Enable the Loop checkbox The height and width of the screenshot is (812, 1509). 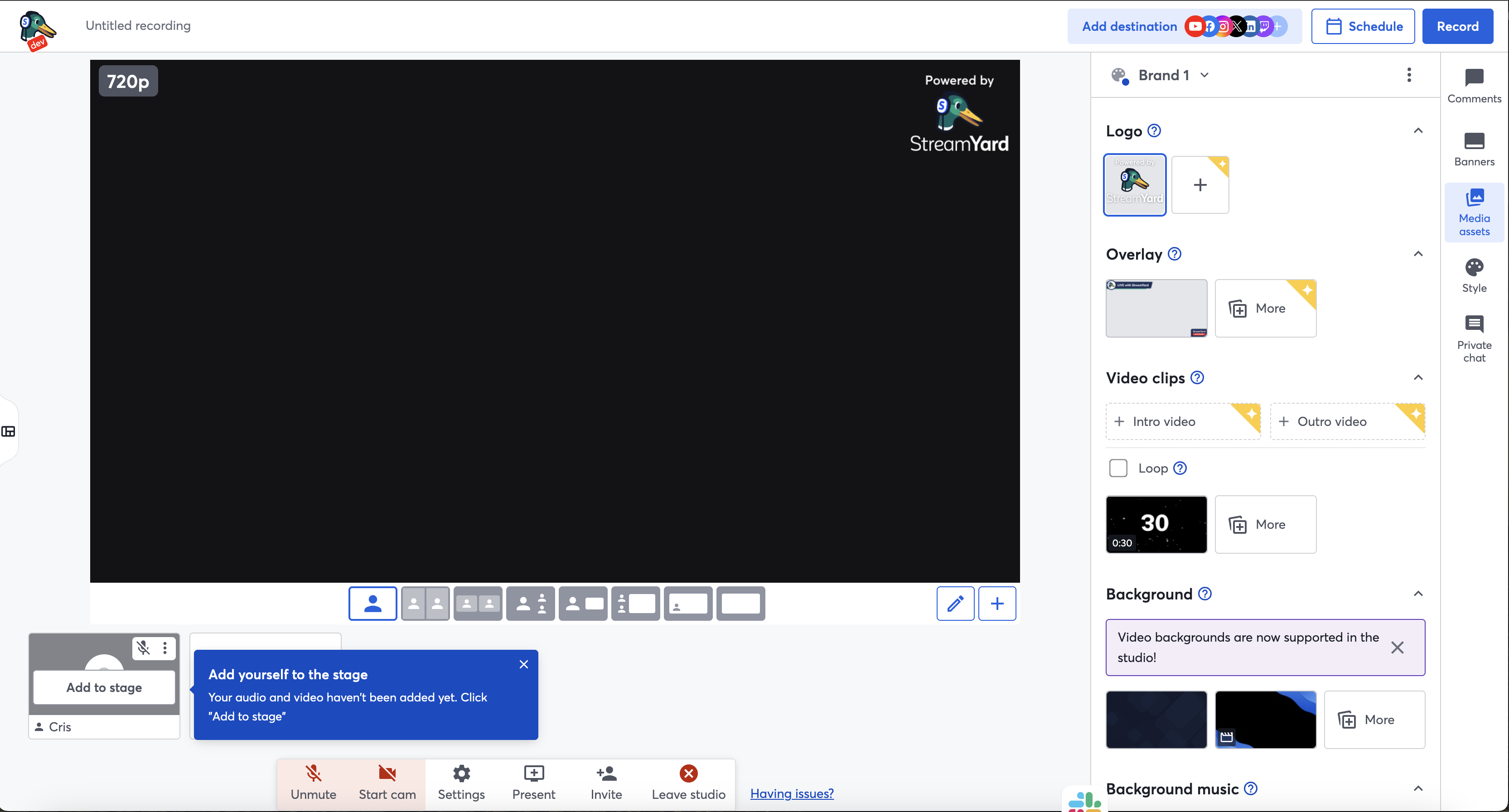[x=1118, y=468]
